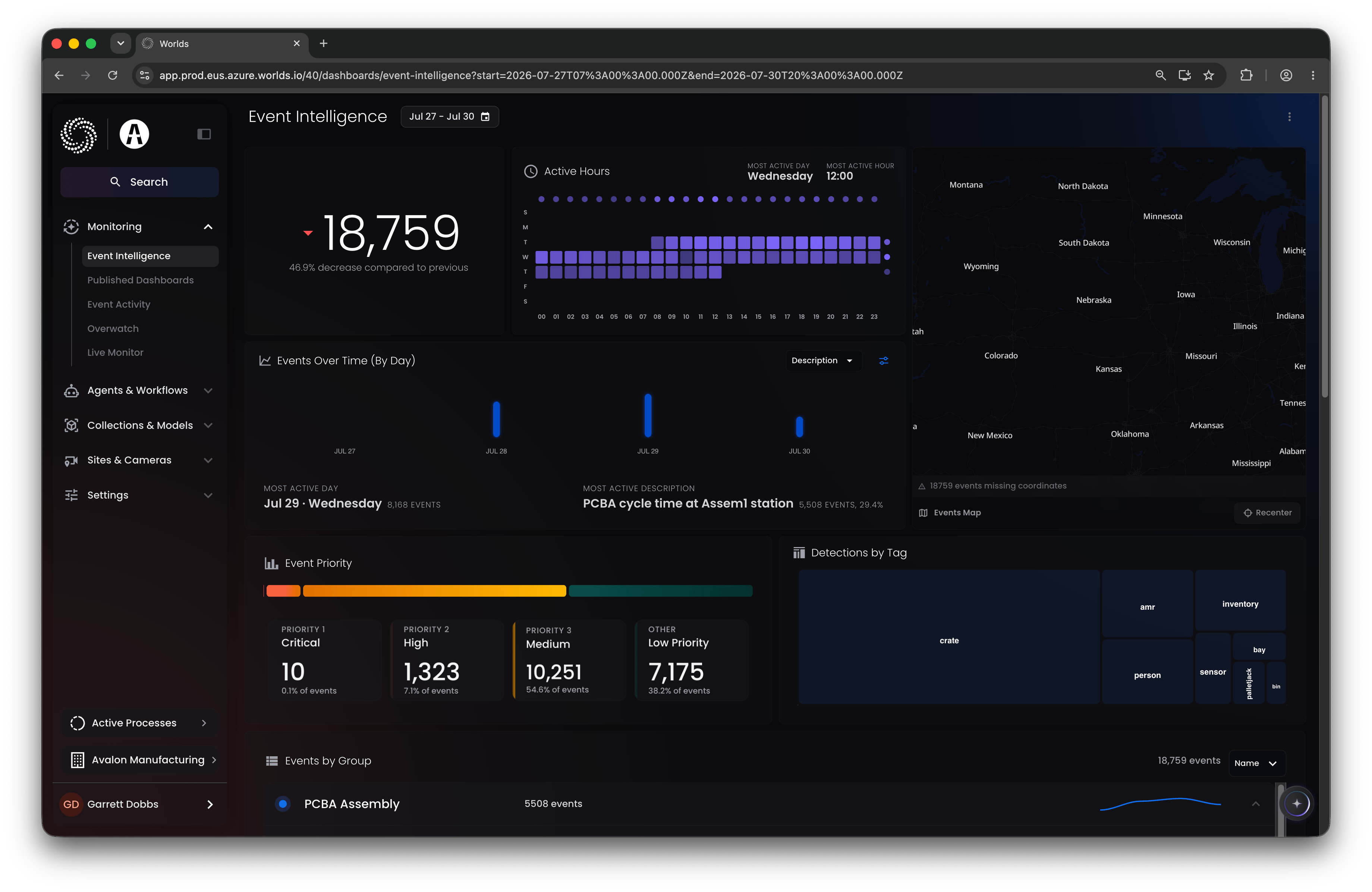
Task: Click the inventory tile in treemap
Action: (1240, 600)
